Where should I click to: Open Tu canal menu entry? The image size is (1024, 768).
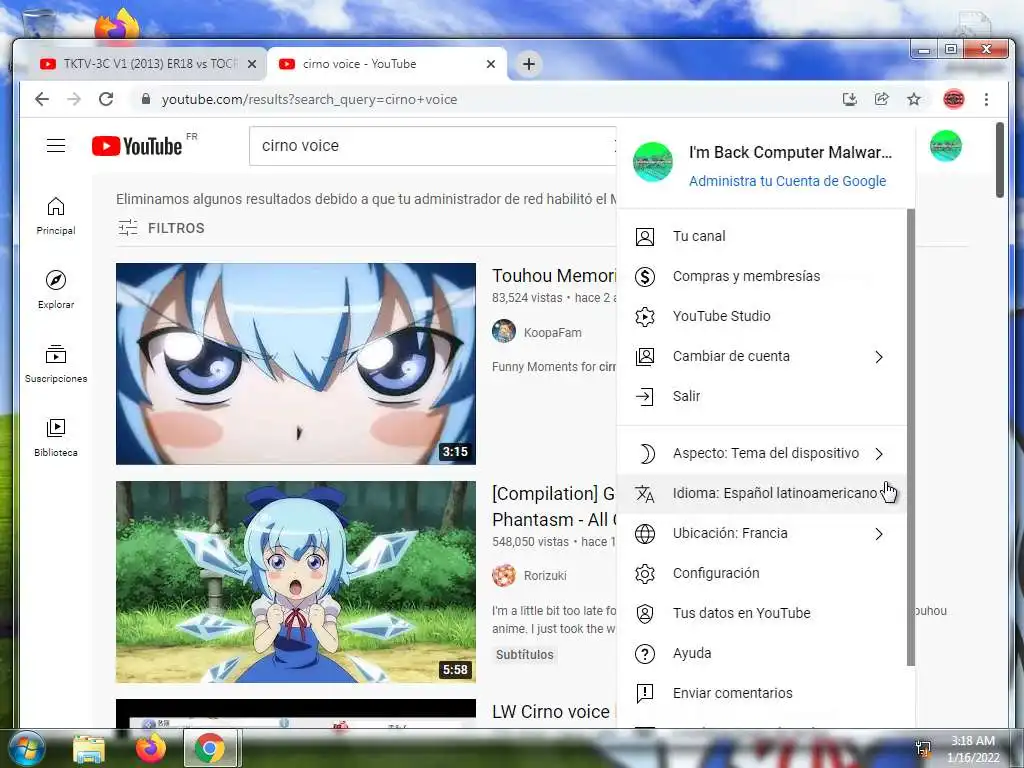click(762, 236)
